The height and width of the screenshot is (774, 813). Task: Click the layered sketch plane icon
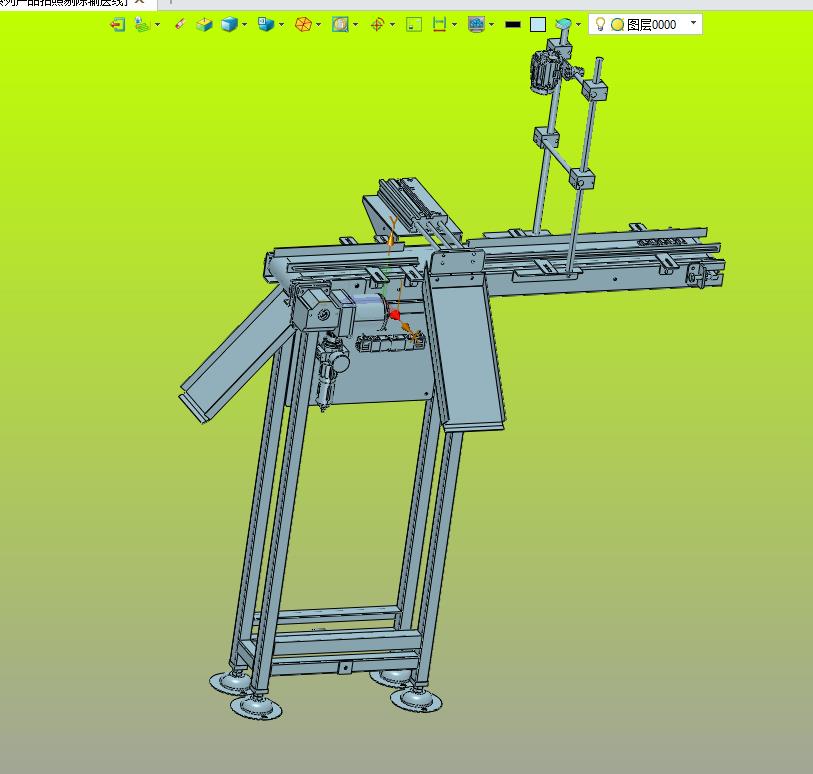point(142,24)
